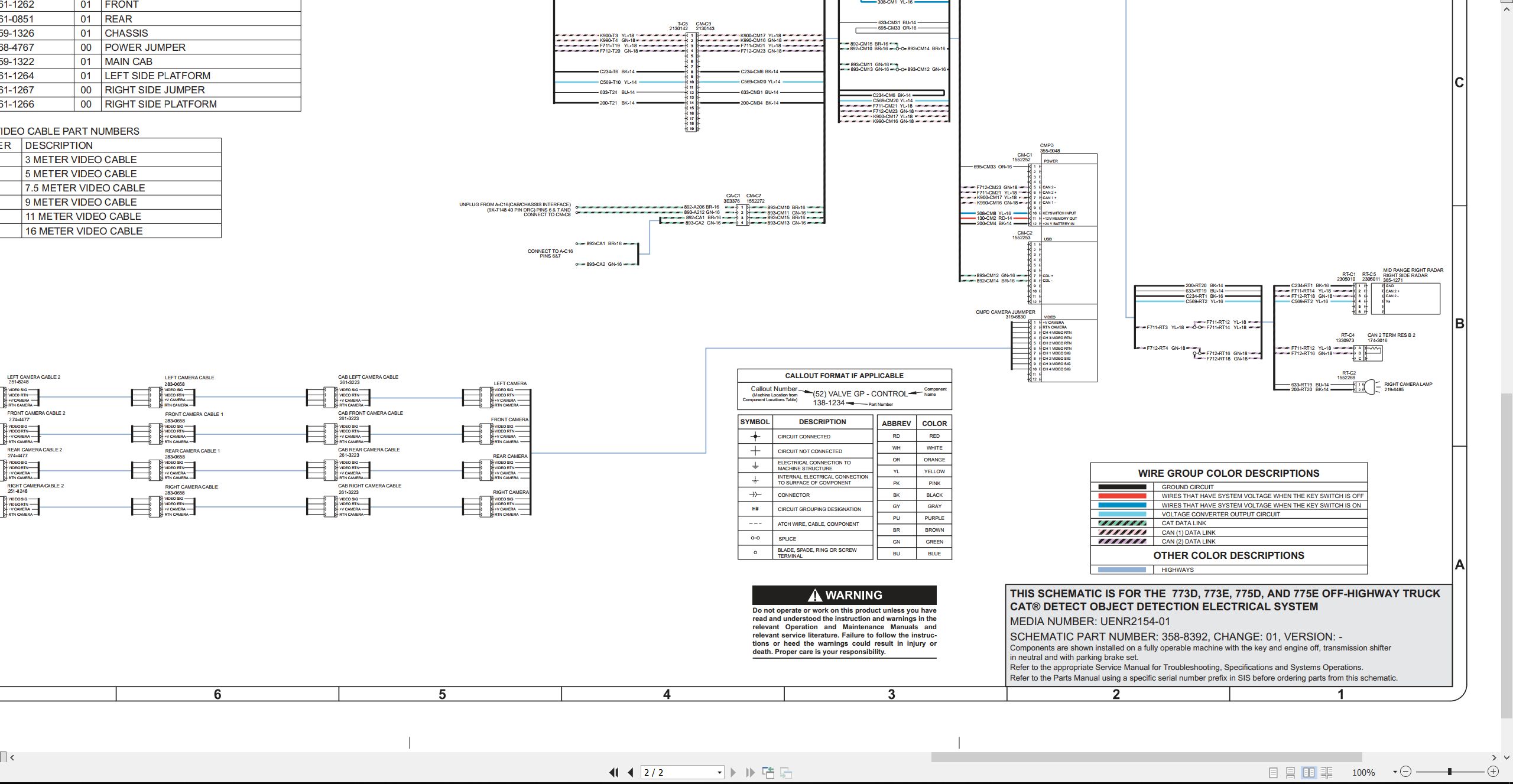This screenshot has width=1513, height=784.
Task: Go to the previous page
Action: click(x=631, y=772)
